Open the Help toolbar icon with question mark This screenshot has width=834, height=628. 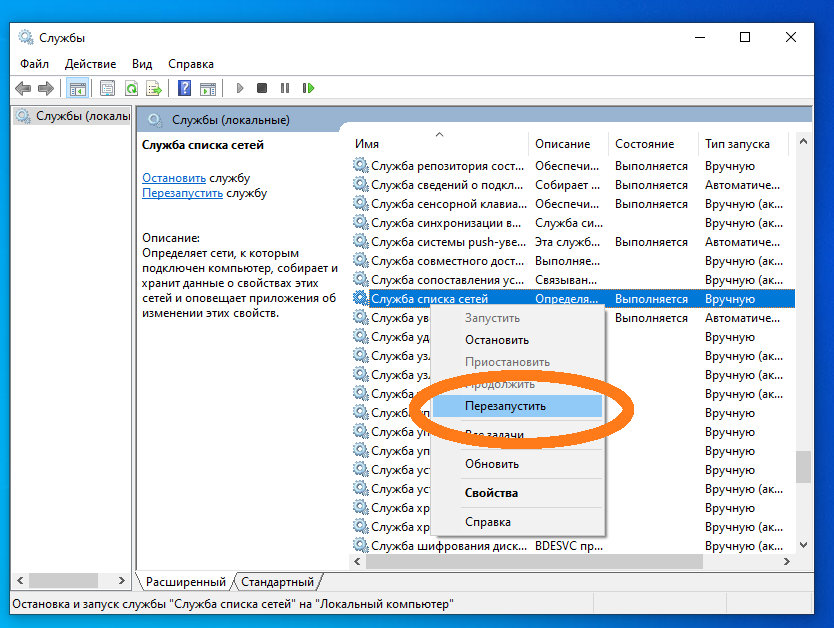click(x=184, y=88)
